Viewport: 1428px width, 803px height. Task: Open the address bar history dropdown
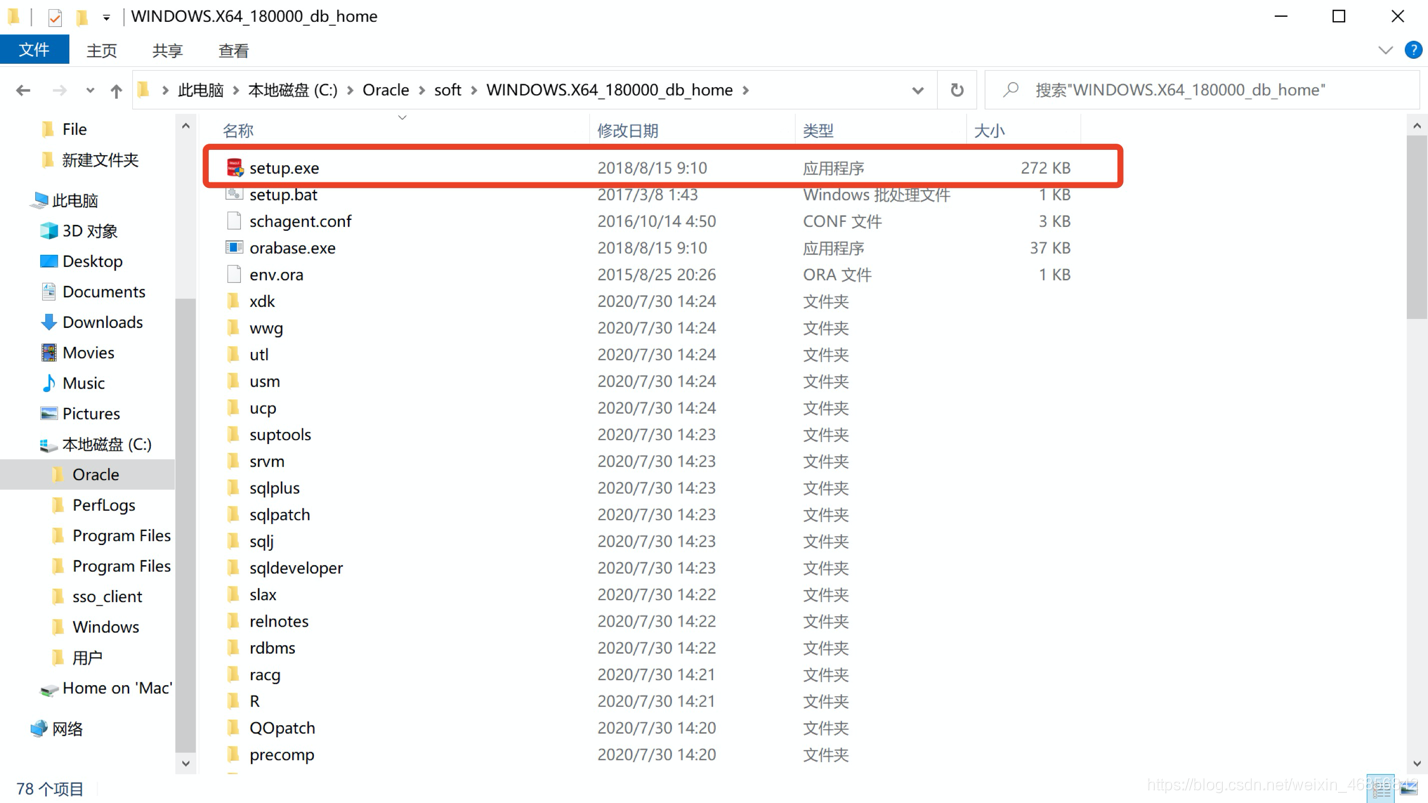point(917,90)
